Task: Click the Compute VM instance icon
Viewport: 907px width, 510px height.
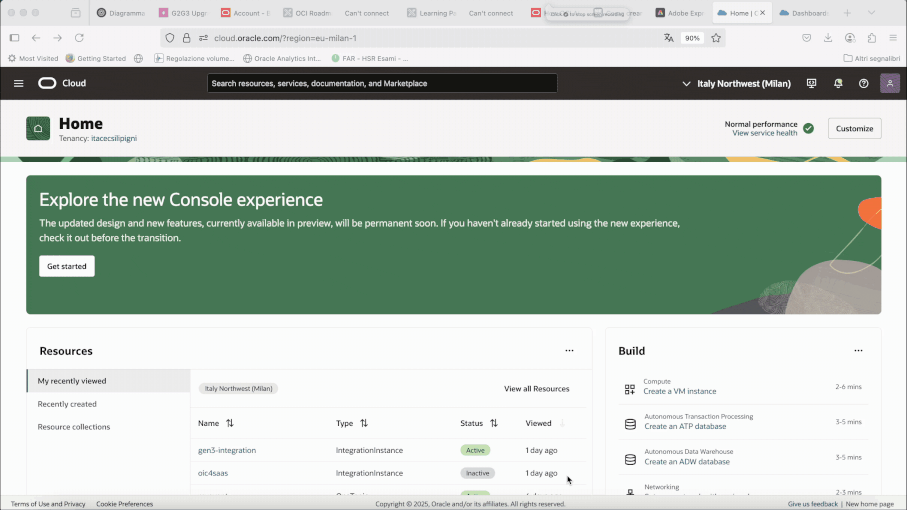Action: (x=630, y=389)
